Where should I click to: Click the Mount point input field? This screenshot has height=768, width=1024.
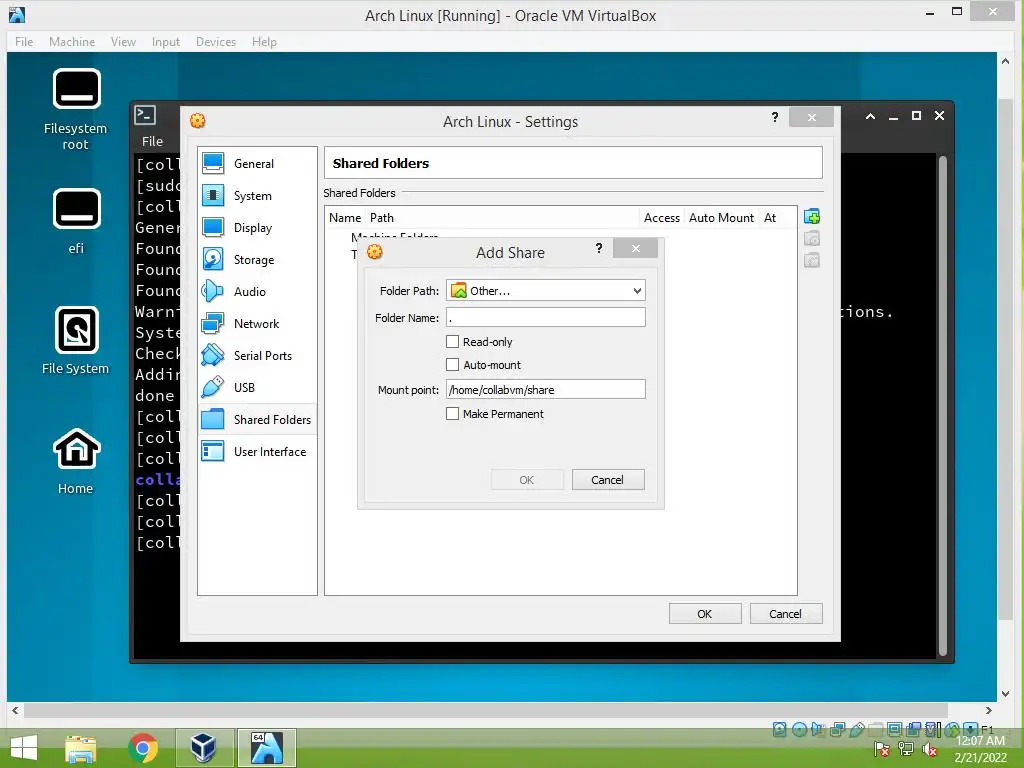pyautogui.click(x=546, y=389)
